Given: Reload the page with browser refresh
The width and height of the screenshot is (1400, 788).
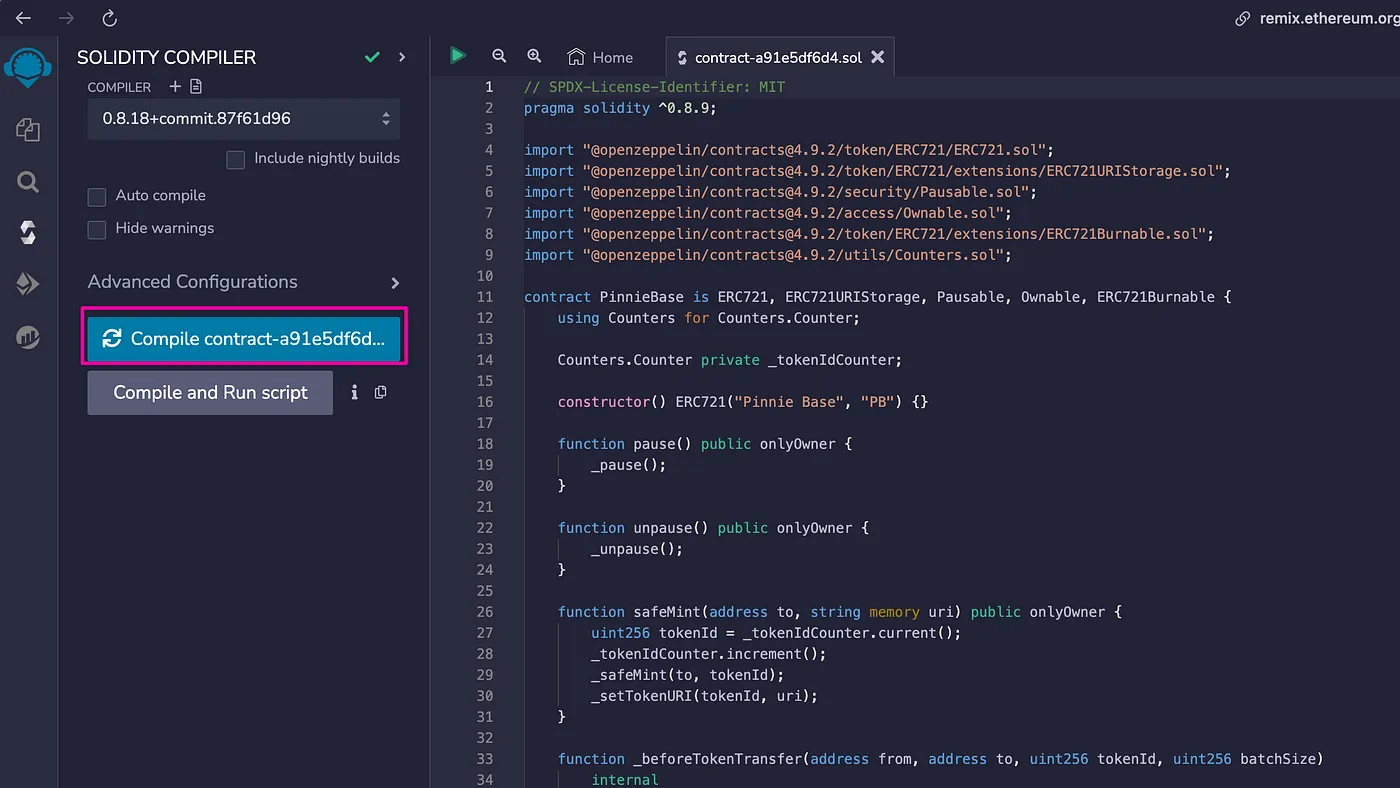Looking at the screenshot, I should click(x=110, y=18).
